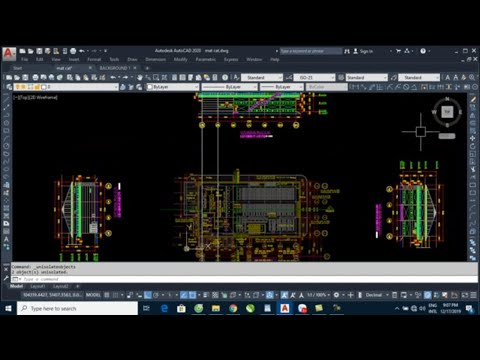Open the ISO-25 dimension style dropdown
The height and width of the screenshot is (360, 480).
click(x=314, y=78)
